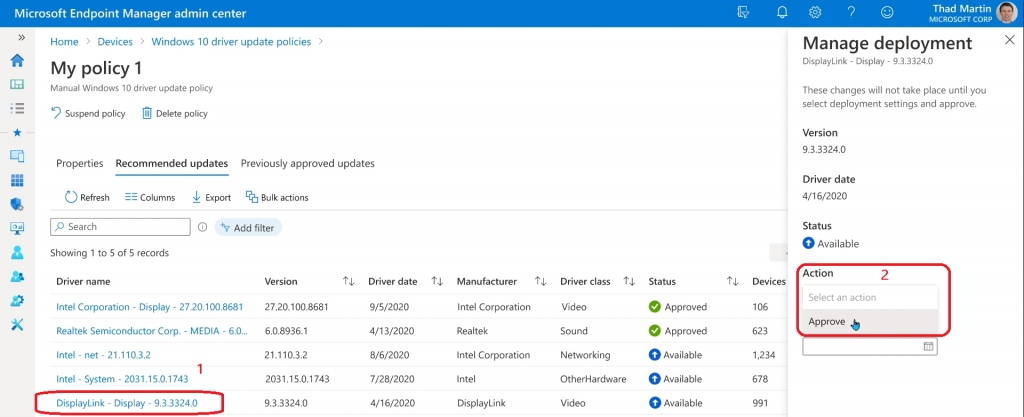Open DisplayLink - Display - 9.3.3324.0 link

point(127,403)
